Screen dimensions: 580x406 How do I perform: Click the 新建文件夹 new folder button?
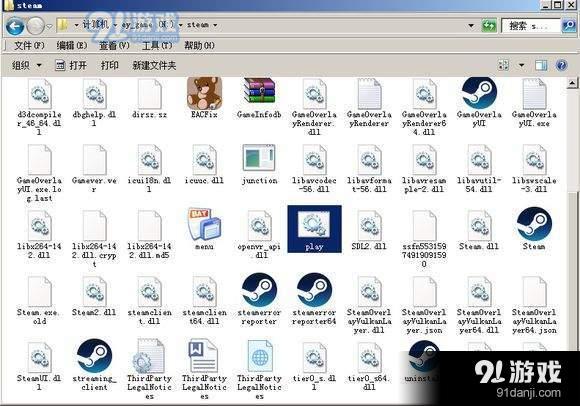click(x=154, y=65)
